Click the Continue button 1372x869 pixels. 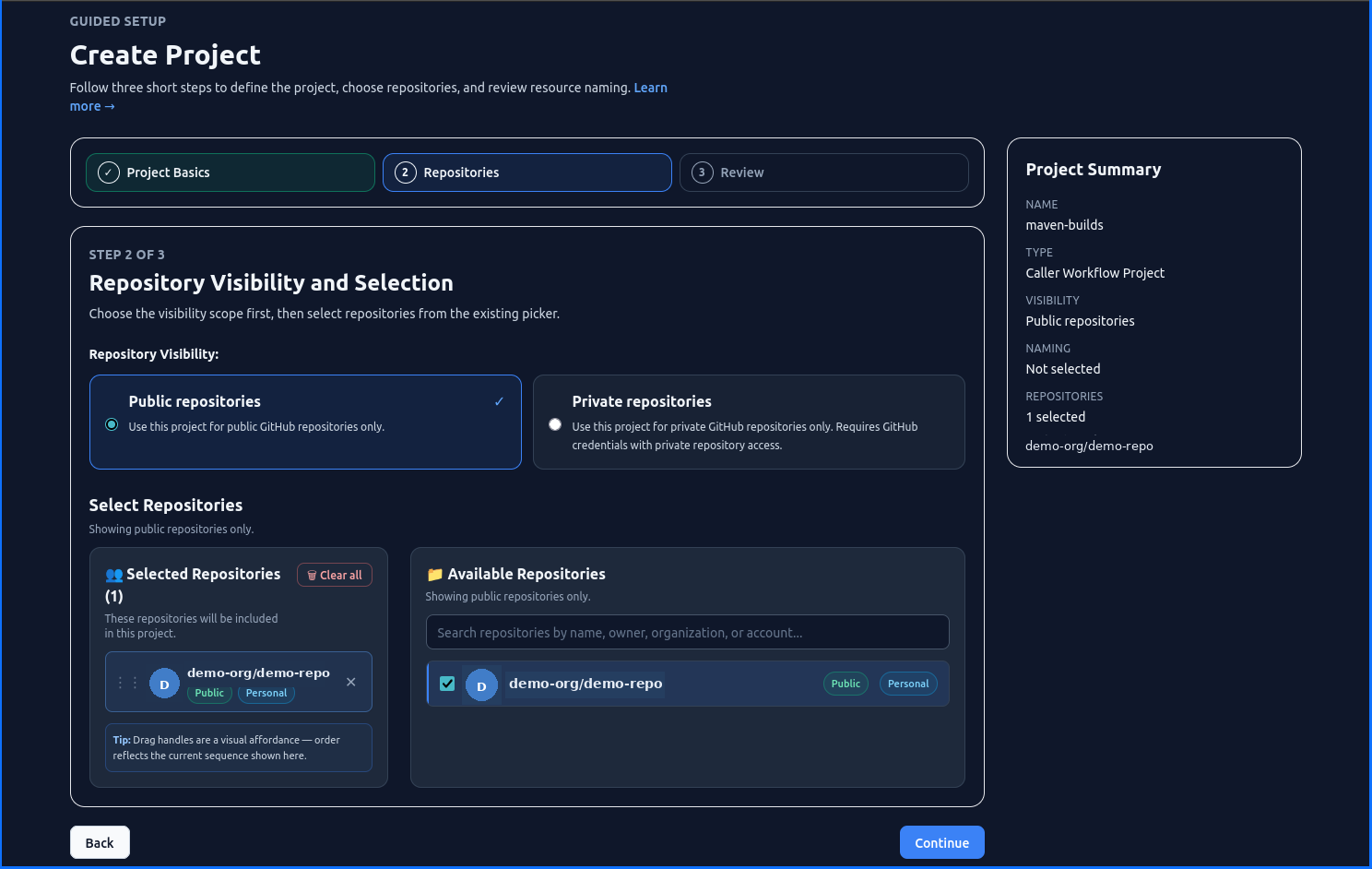tap(942, 842)
